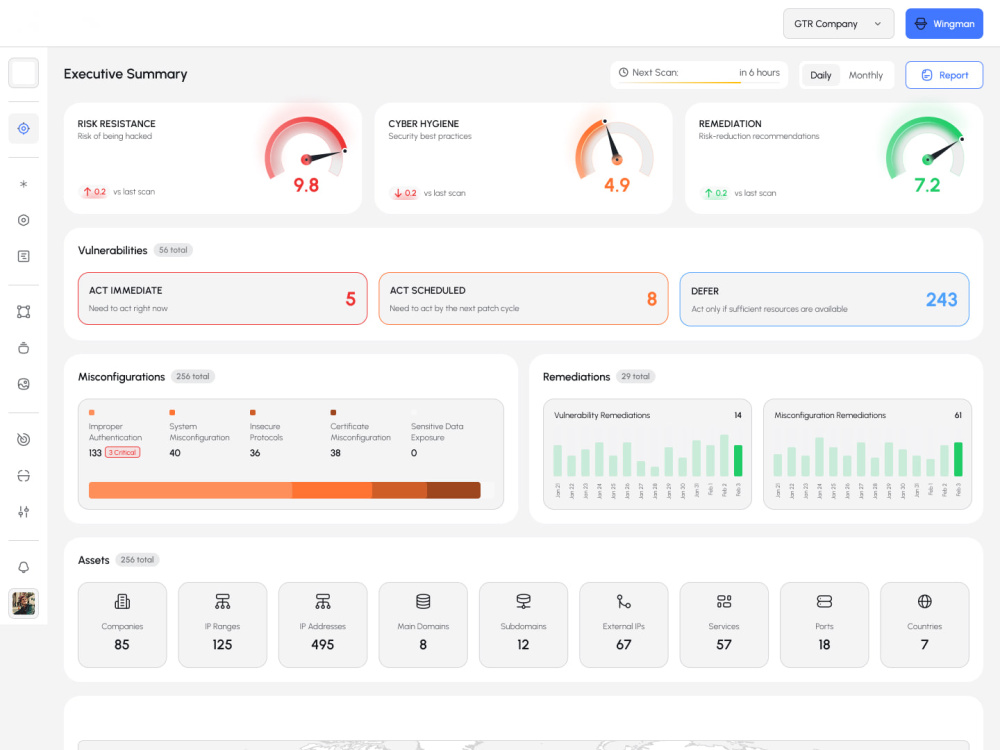Select the bounding-box nodes icon in sidebar
Screen dimensions: 1000x750
[x=24, y=312]
